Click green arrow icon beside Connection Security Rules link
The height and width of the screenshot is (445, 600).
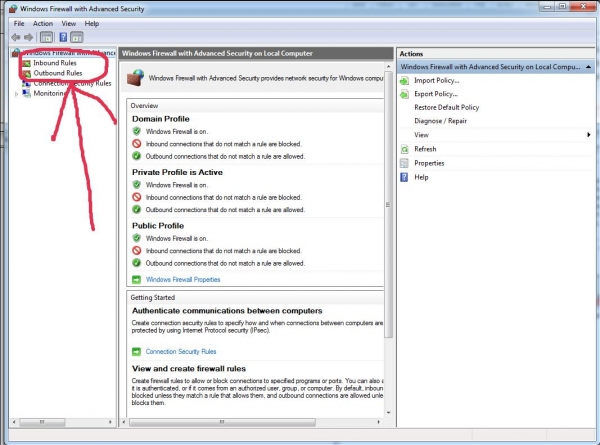137,352
